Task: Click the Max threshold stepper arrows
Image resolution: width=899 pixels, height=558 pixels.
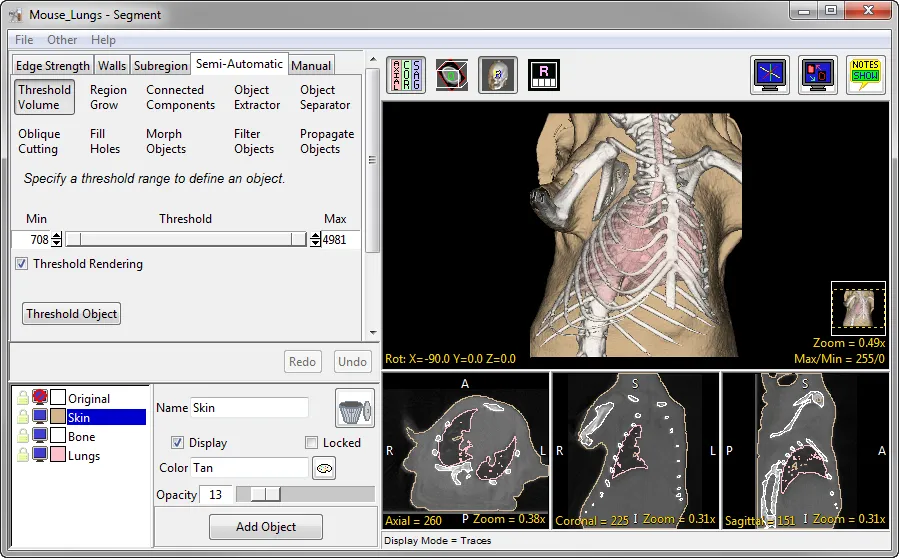Action: click(316, 239)
